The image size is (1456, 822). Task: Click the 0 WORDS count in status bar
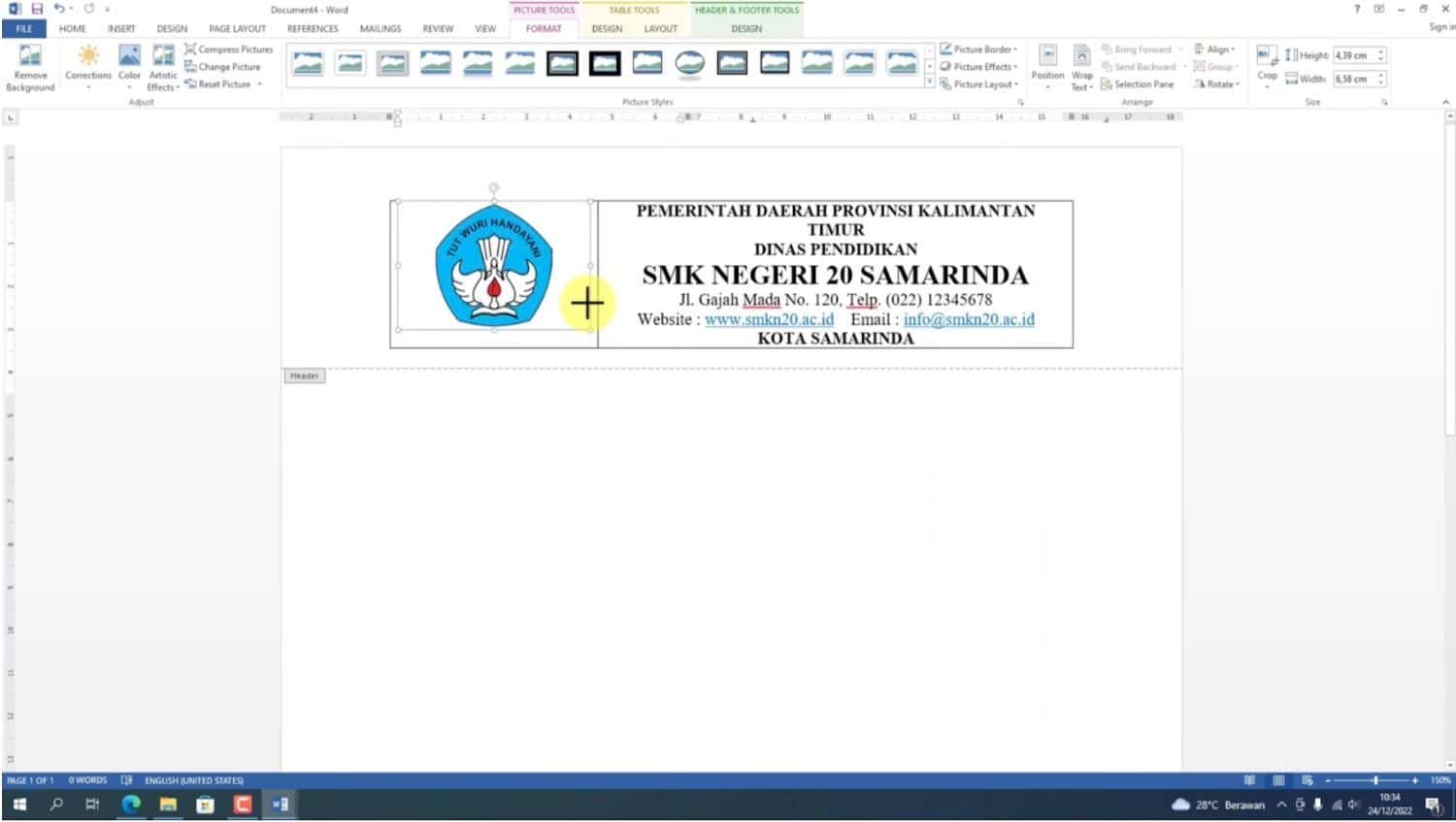[x=87, y=780]
